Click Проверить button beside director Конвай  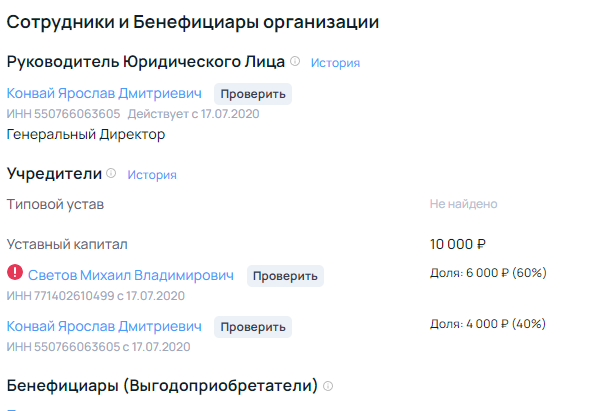(253, 94)
